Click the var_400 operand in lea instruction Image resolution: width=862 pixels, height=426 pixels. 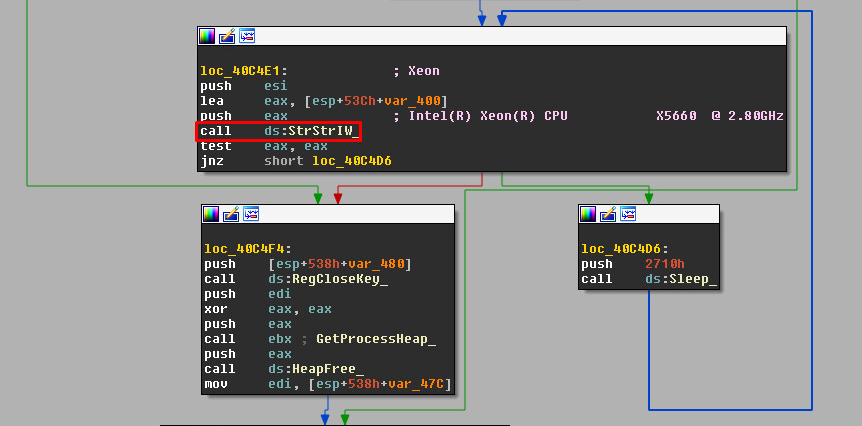412,101
